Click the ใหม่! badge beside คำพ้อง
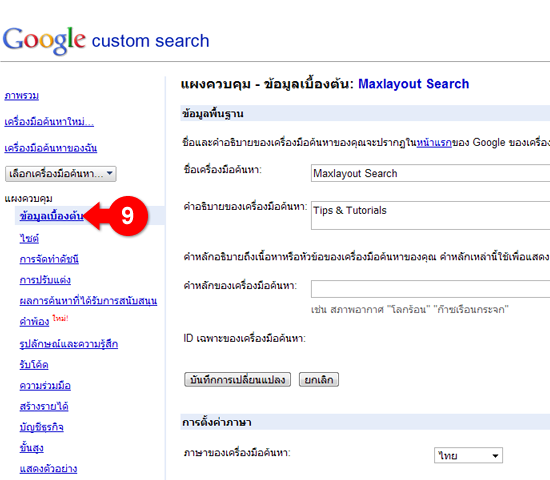The image size is (550, 480). pyautogui.click(x=60, y=318)
